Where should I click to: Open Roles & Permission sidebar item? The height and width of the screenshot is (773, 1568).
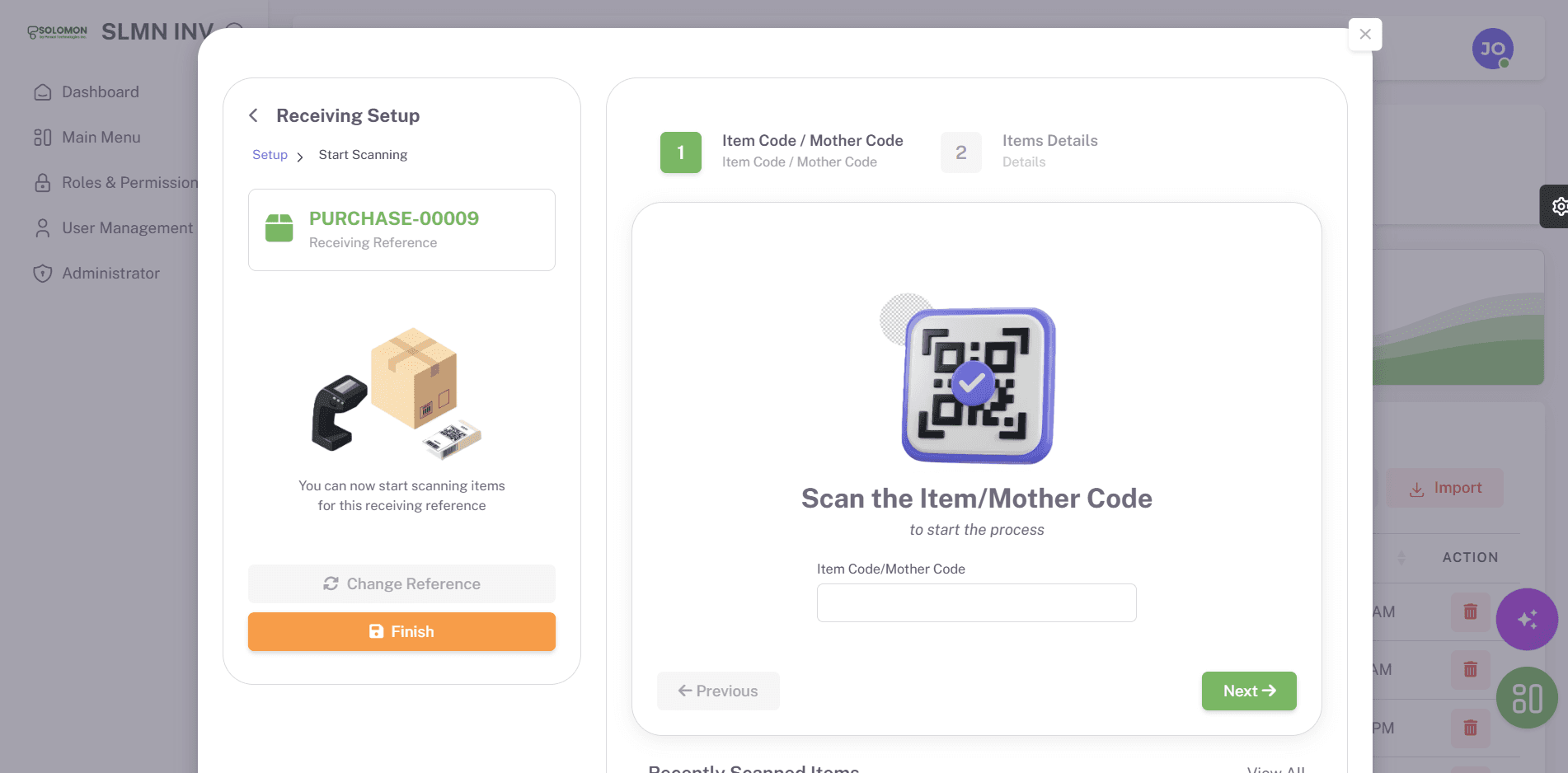pos(130,183)
